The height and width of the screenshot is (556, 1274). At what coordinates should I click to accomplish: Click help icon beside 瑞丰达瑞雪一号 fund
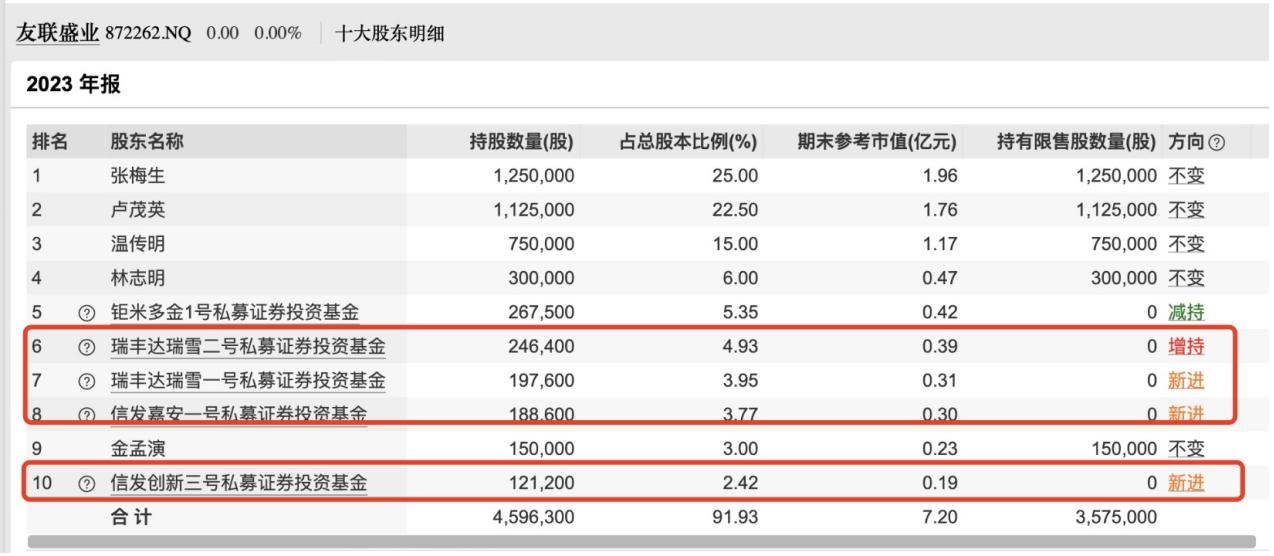point(87,381)
